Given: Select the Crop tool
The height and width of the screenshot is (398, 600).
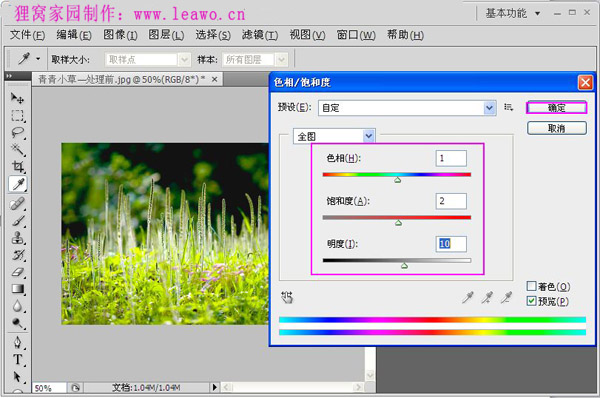Looking at the screenshot, I should coord(17,166).
